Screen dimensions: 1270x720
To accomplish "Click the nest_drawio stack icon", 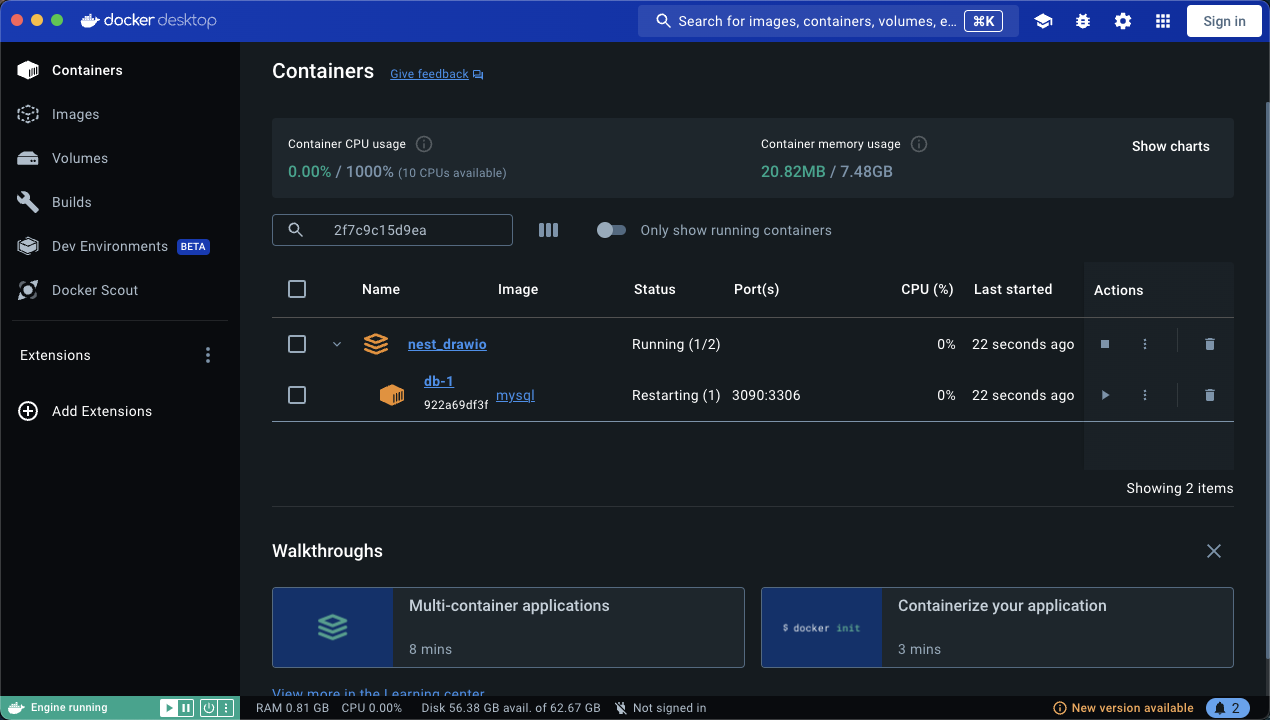I will [x=375, y=344].
